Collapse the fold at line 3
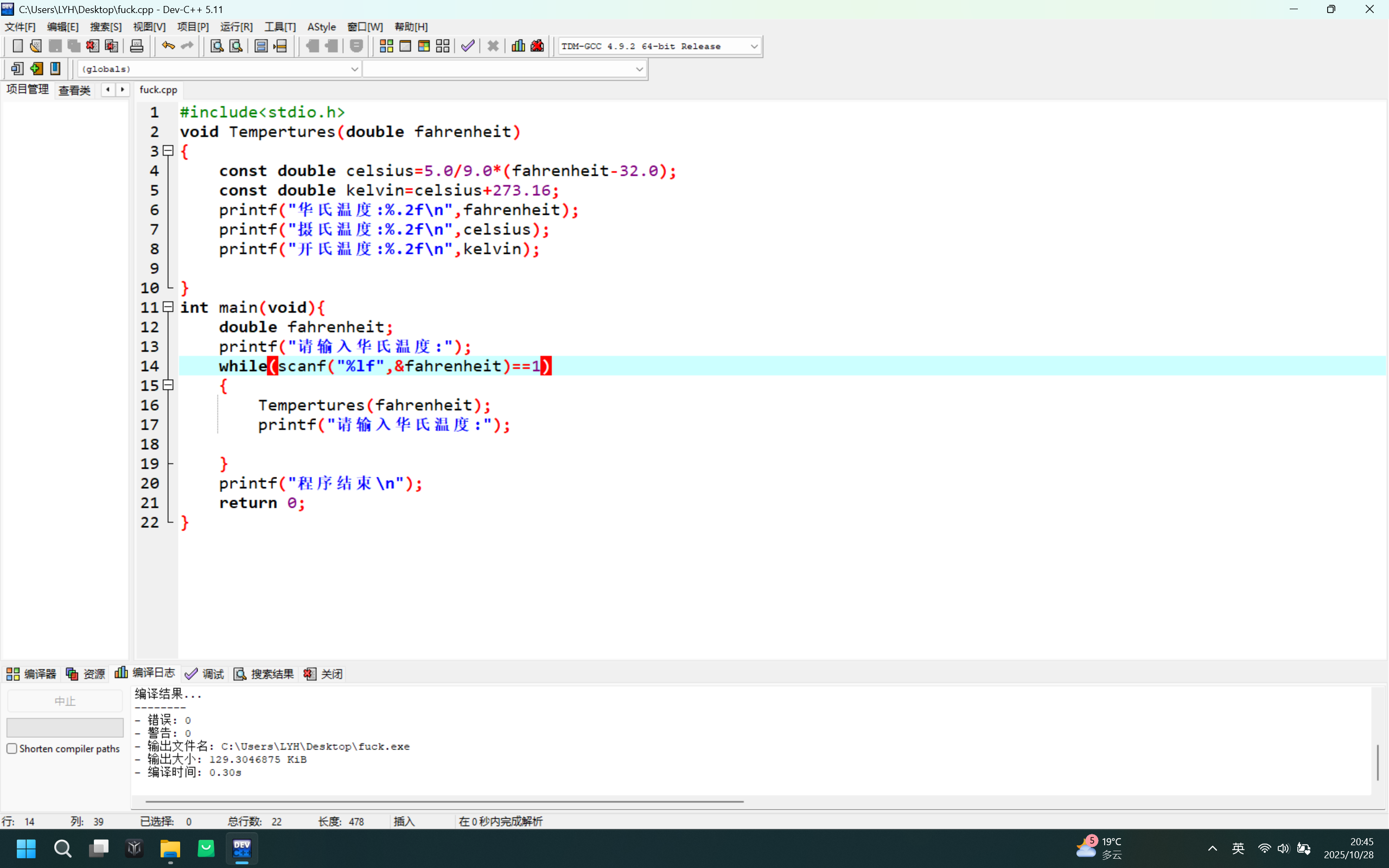This screenshot has height=868, width=1389. pyautogui.click(x=168, y=151)
